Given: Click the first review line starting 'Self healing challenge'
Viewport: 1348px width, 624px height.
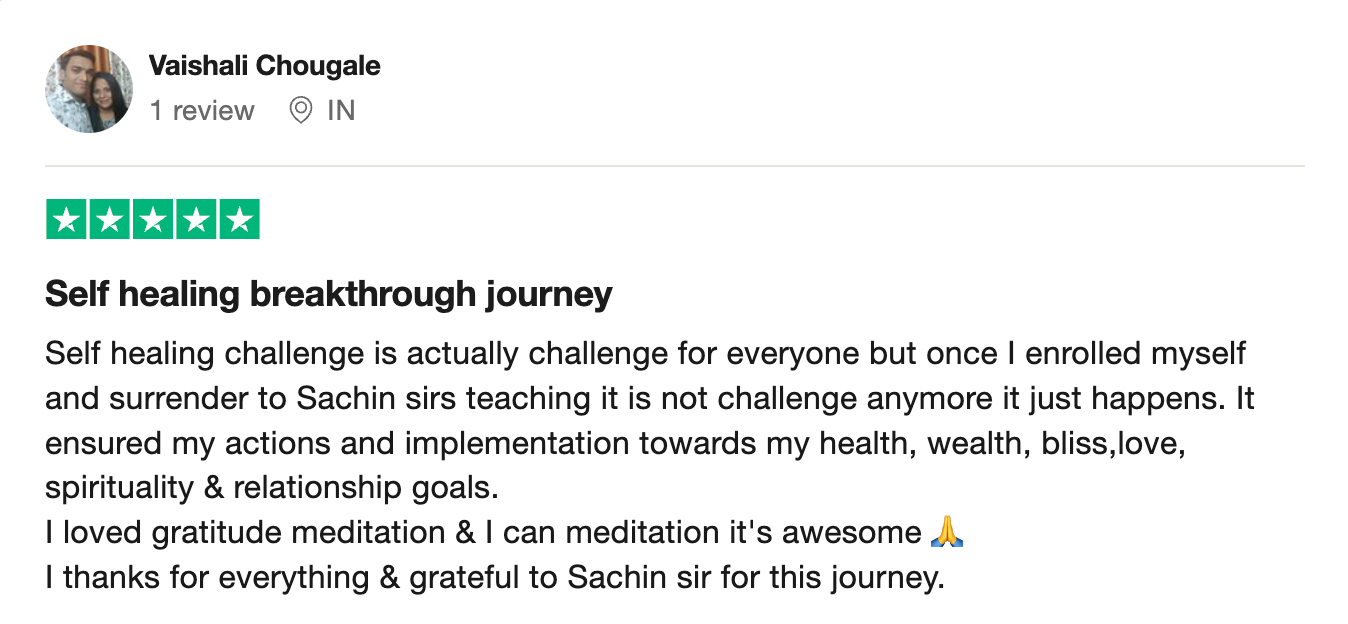Looking at the screenshot, I should click(646, 354).
